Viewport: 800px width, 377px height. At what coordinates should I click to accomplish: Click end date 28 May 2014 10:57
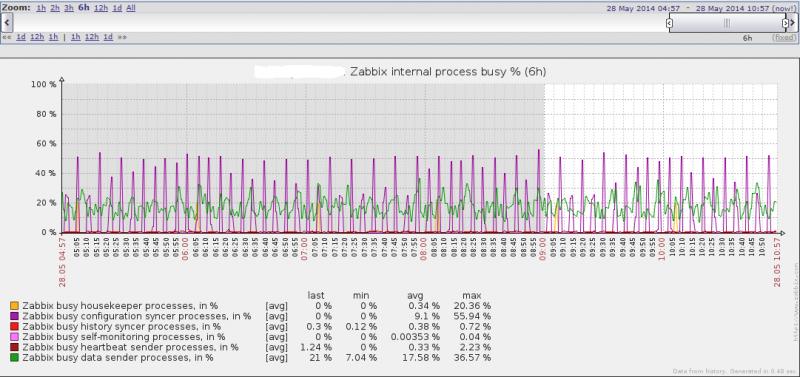coord(732,8)
